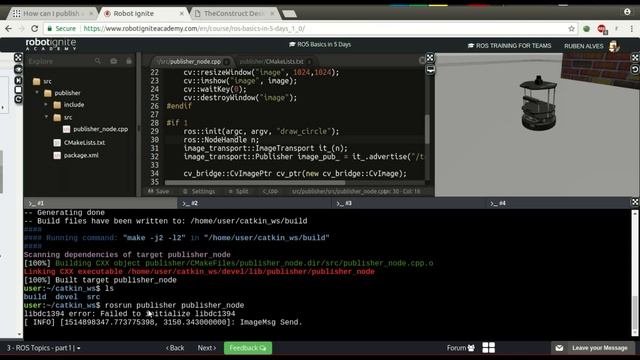This screenshot has width=640, height=360.
Task: Open the Forum link
Action: click(x=460, y=348)
